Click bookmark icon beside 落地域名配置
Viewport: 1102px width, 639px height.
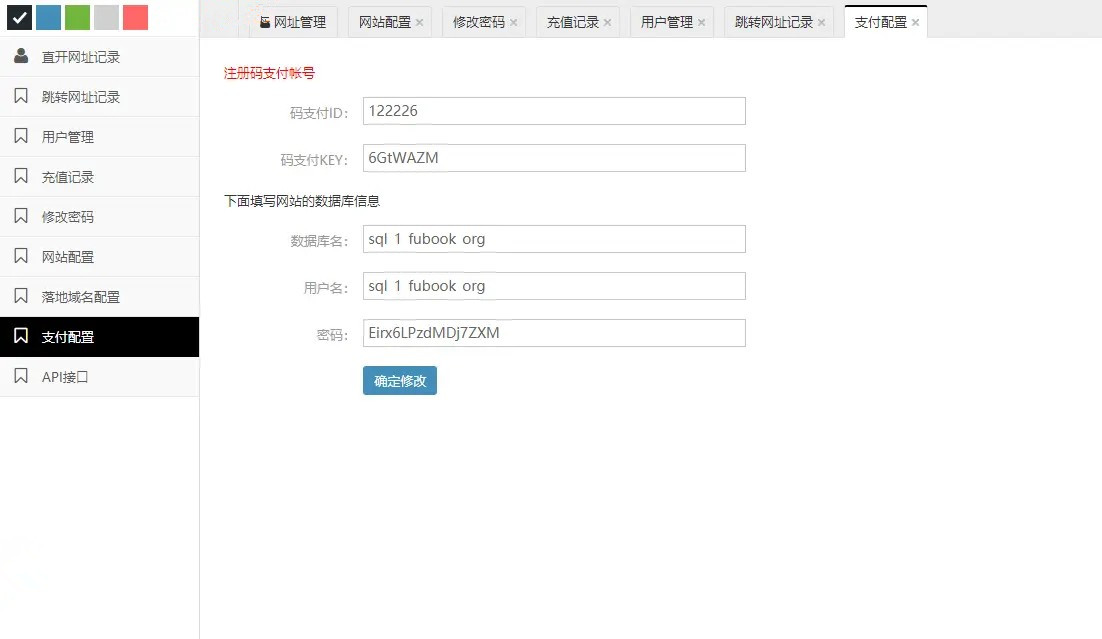point(21,296)
